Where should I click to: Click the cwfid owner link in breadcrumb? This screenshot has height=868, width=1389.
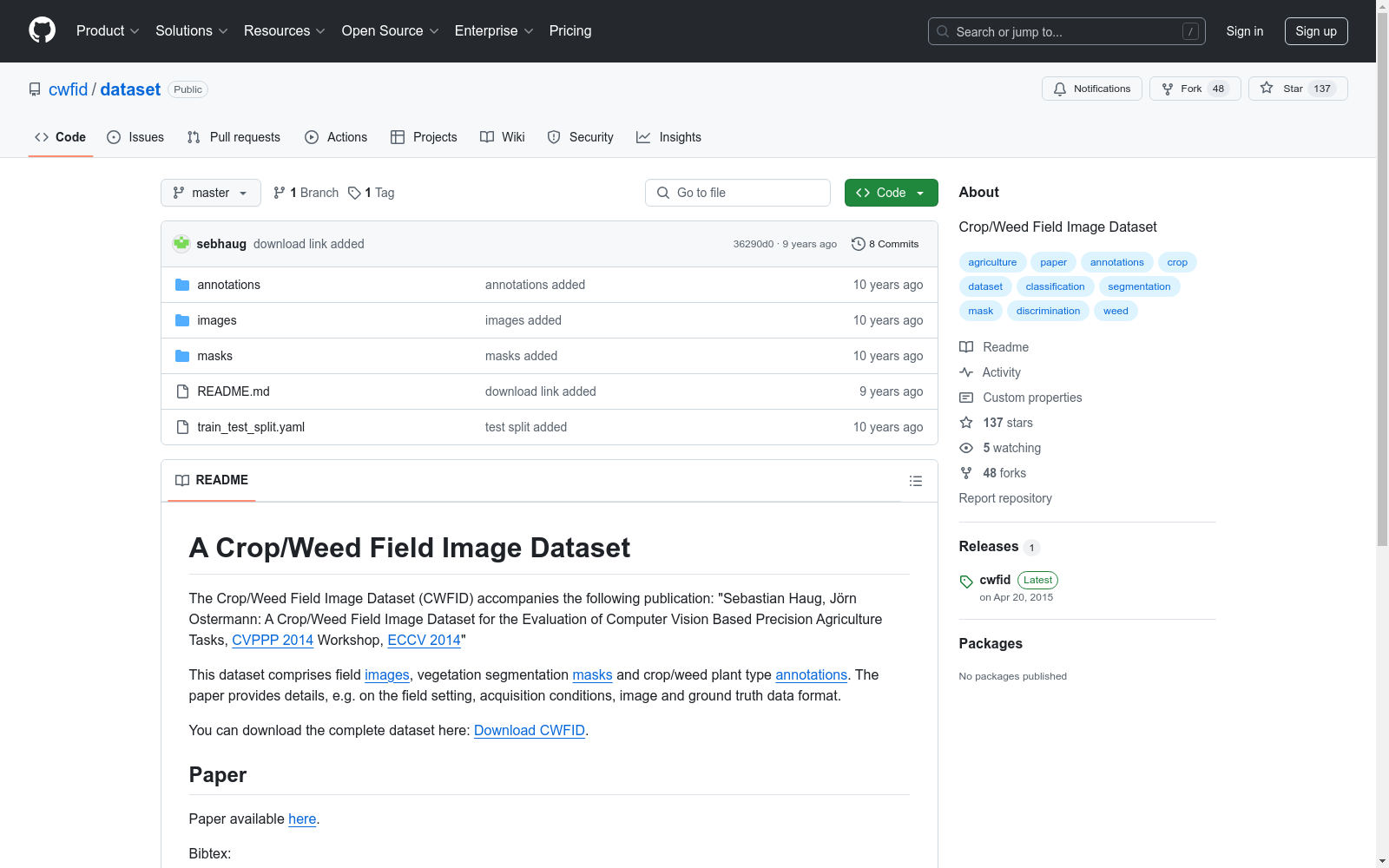(x=68, y=89)
